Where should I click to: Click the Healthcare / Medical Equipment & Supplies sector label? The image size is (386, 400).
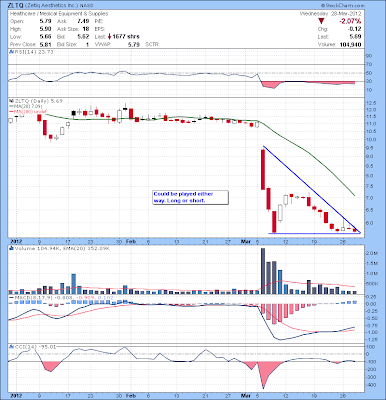click(x=59, y=14)
